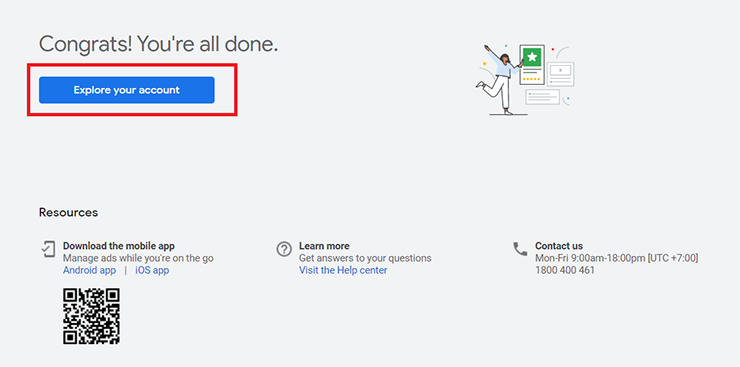Image resolution: width=740 pixels, height=367 pixels.
Task: Click the question mark Learn more icon
Action: [284, 249]
